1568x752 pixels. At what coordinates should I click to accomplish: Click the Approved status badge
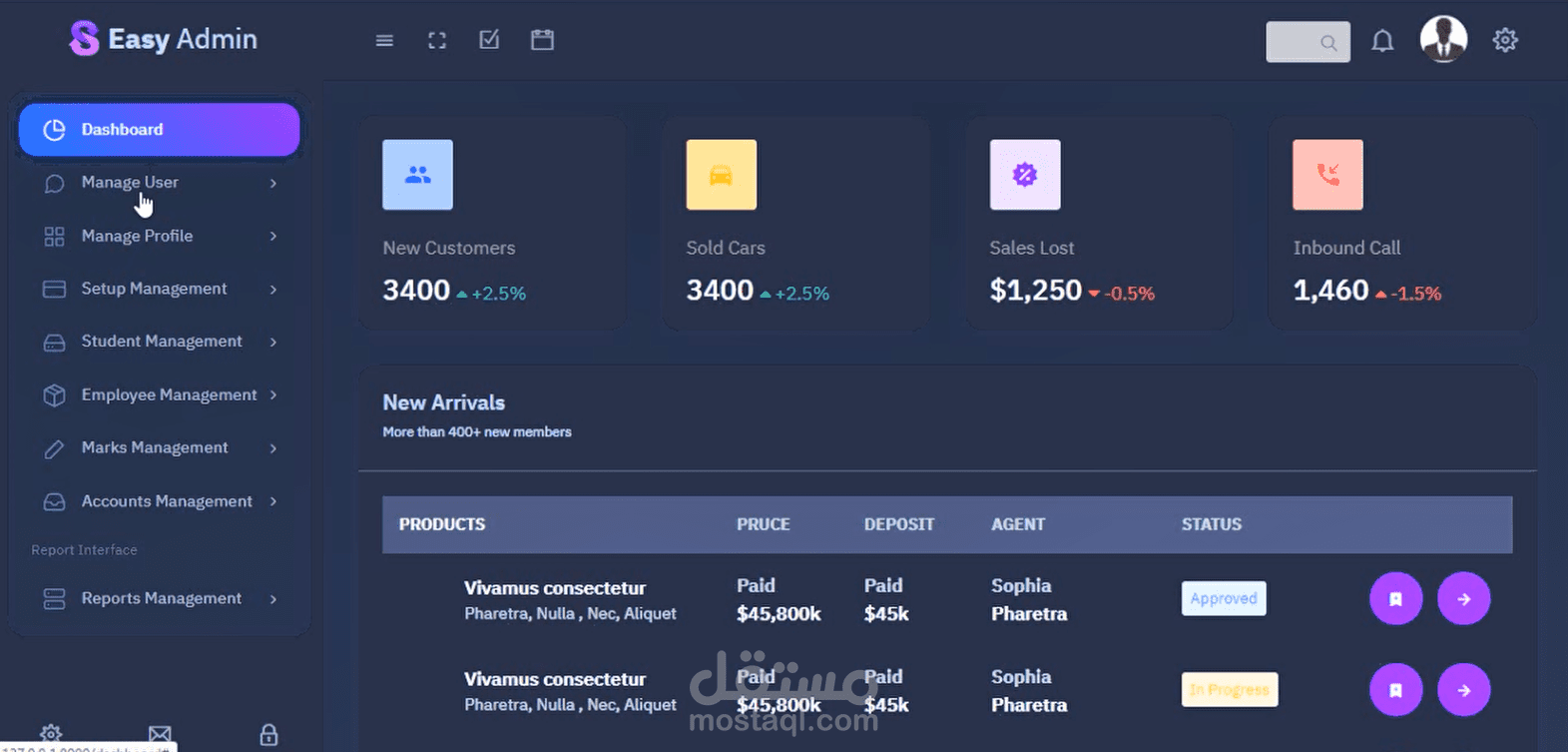click(1224, 598)
